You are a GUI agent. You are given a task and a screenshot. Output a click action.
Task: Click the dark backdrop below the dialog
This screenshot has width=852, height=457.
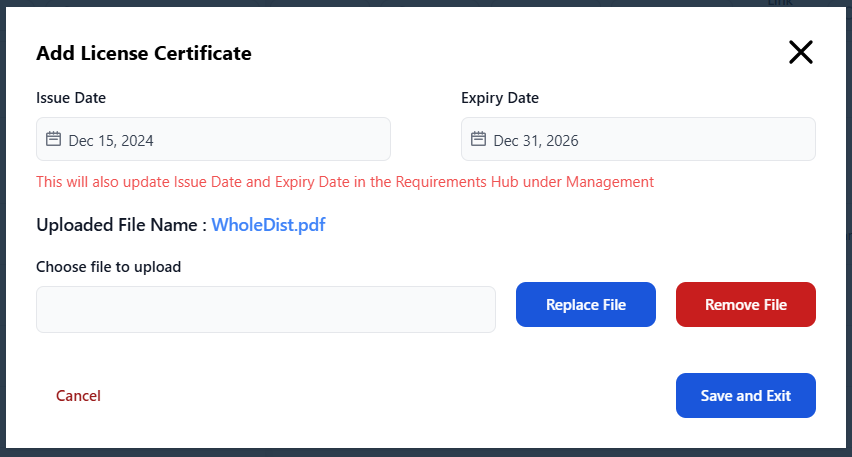[x=426, y=452]
